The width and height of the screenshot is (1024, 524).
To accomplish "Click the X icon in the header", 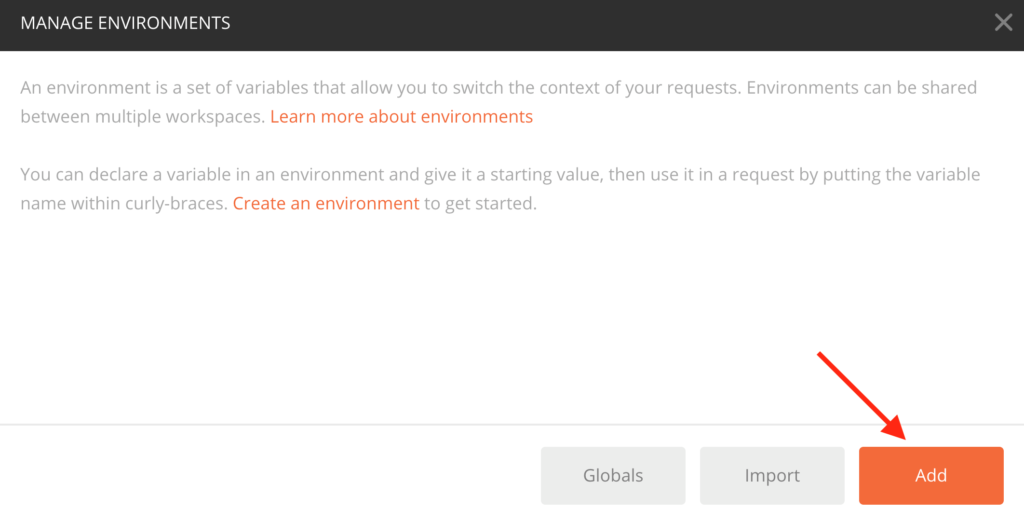I will pyautogui.click(x=1003, y=23).
